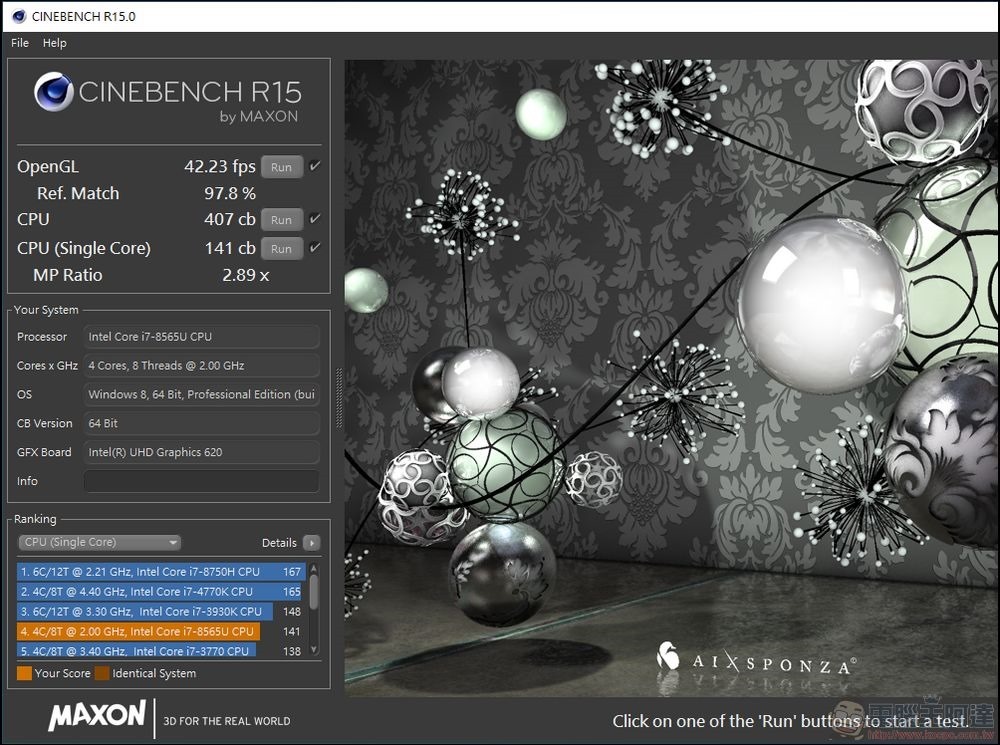Toggle the OpenGL test checkbox

tap(314, 166)
